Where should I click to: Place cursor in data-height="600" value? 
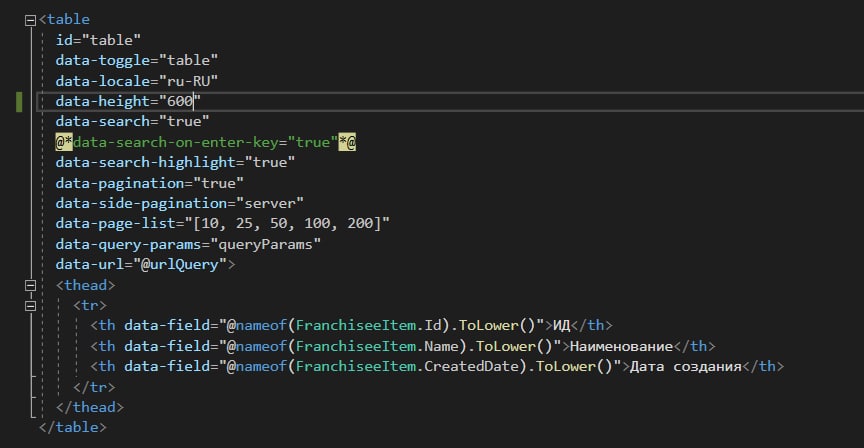tap(180, 101)
